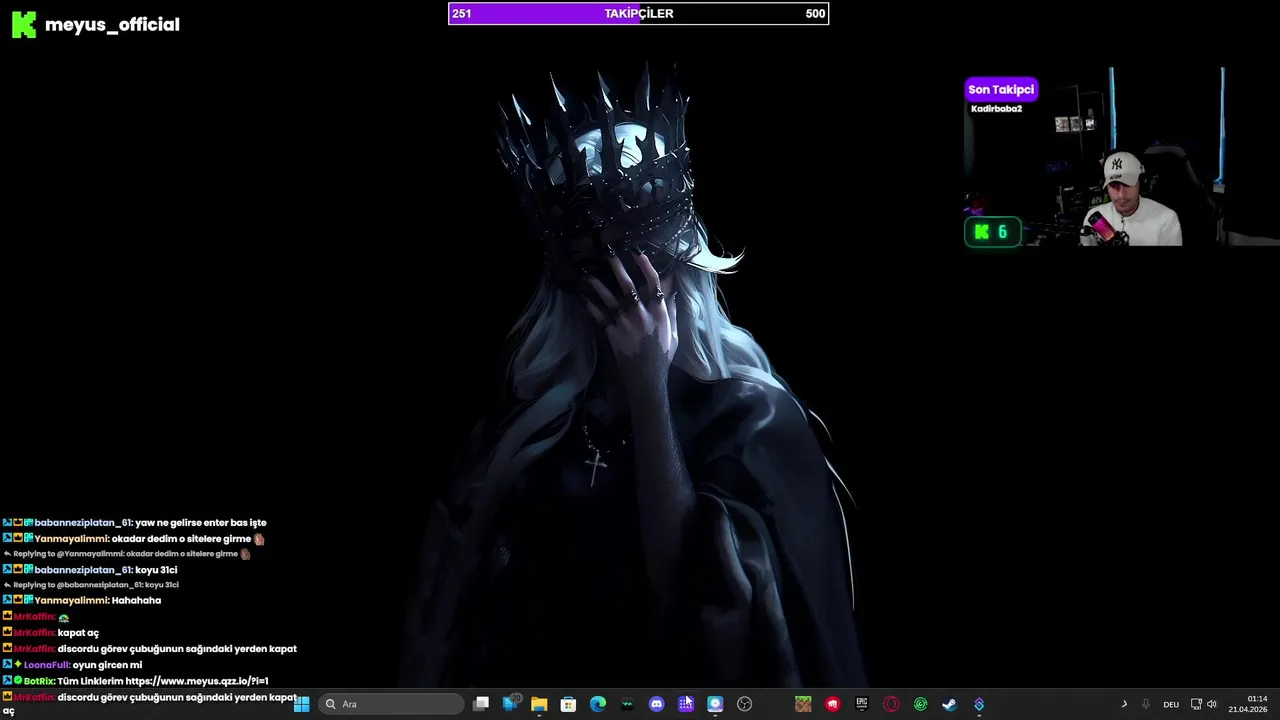Launch Microsoft Store from the taskbar
This screenshot has height=720, width=1280.
pyautogui.click(x=568, y=704)
